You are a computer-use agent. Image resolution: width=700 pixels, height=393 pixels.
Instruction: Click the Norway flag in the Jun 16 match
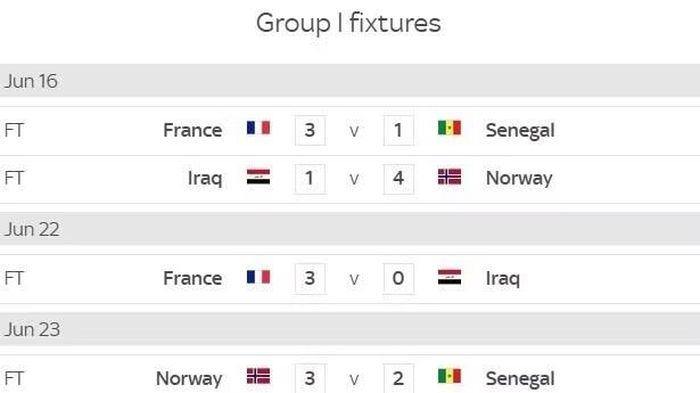pyautogui.click(x=450, y=177)
